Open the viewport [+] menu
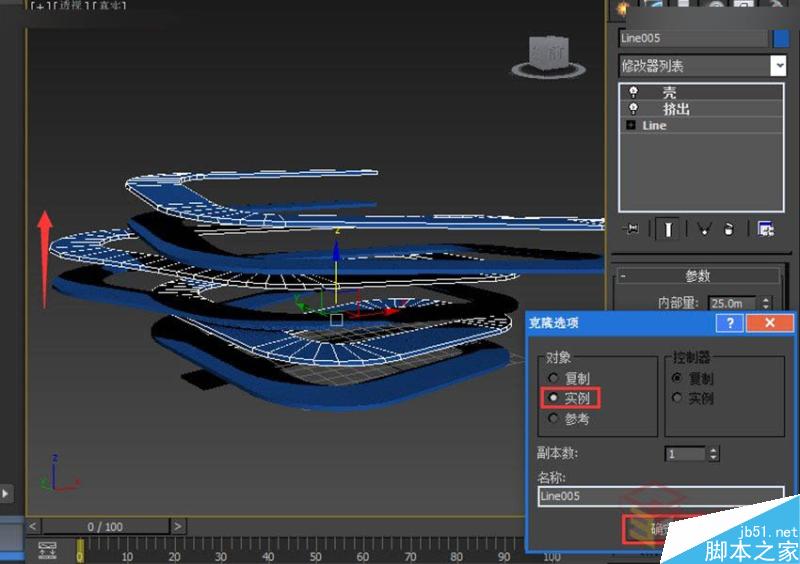 point(39,6)
